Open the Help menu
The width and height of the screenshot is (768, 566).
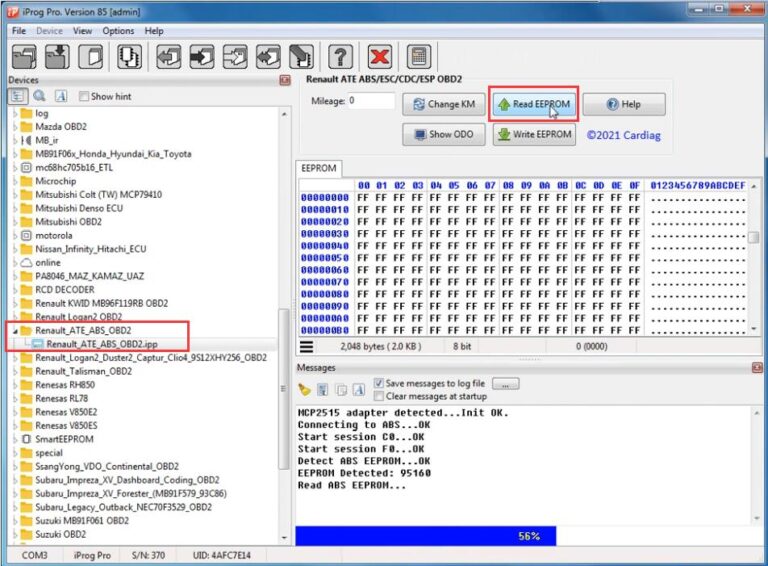click(x=154, y=31)
